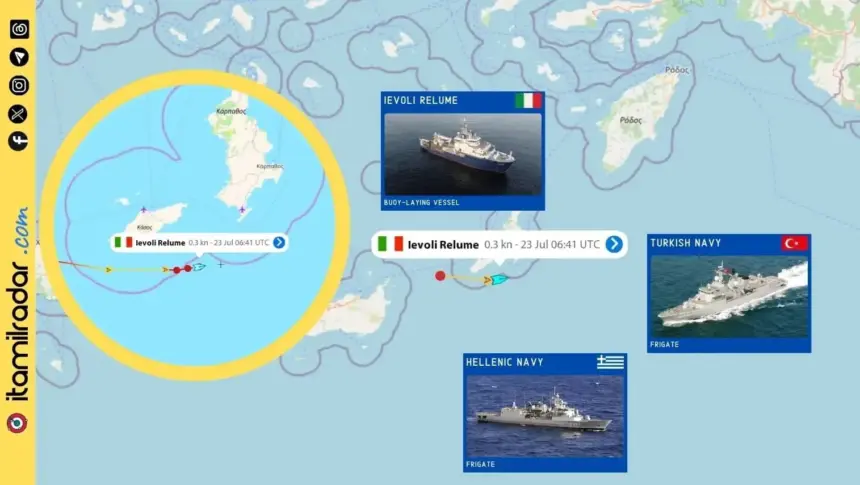This screenshot has width=860, height=485.
Task: Click the Turkish flag on Turkish Navy card
Action: point(794,243)
